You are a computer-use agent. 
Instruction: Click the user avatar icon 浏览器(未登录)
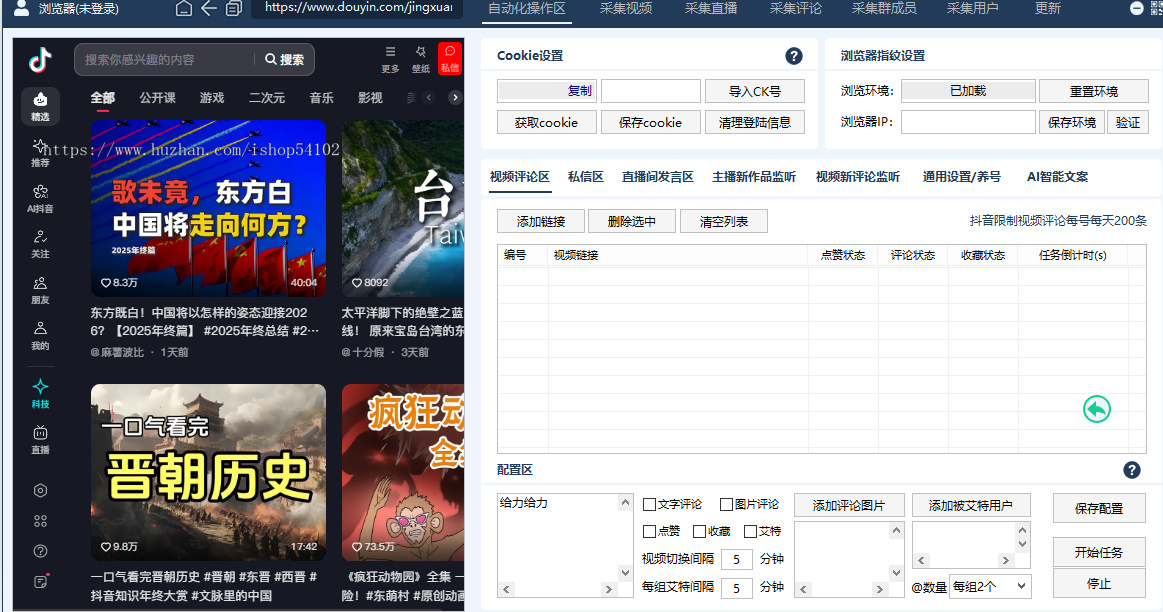point(22,8)
